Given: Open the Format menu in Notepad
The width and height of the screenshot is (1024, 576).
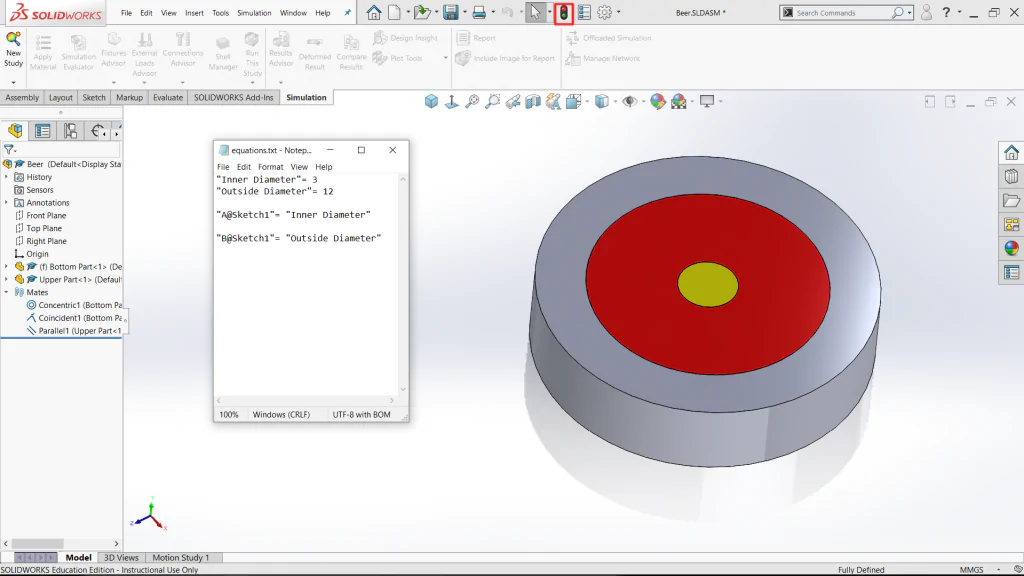Looking at the screenshot, I should coord(270,167).
